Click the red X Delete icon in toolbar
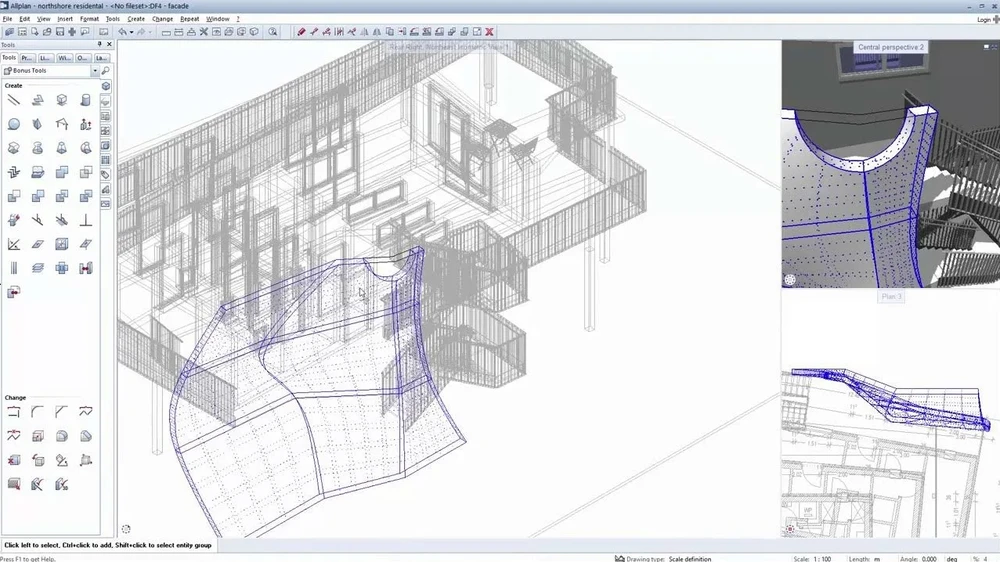1000x562 pixels. point(489,32)
